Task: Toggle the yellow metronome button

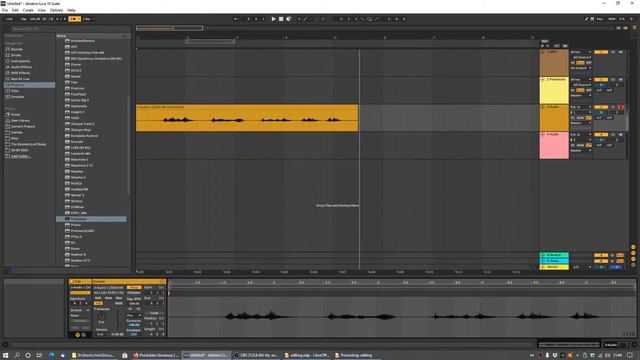Action: point(74,19)
